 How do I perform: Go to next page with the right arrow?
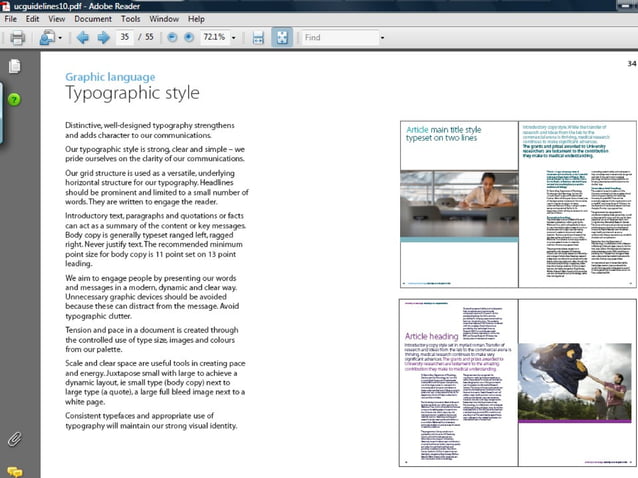pos(103,38)
